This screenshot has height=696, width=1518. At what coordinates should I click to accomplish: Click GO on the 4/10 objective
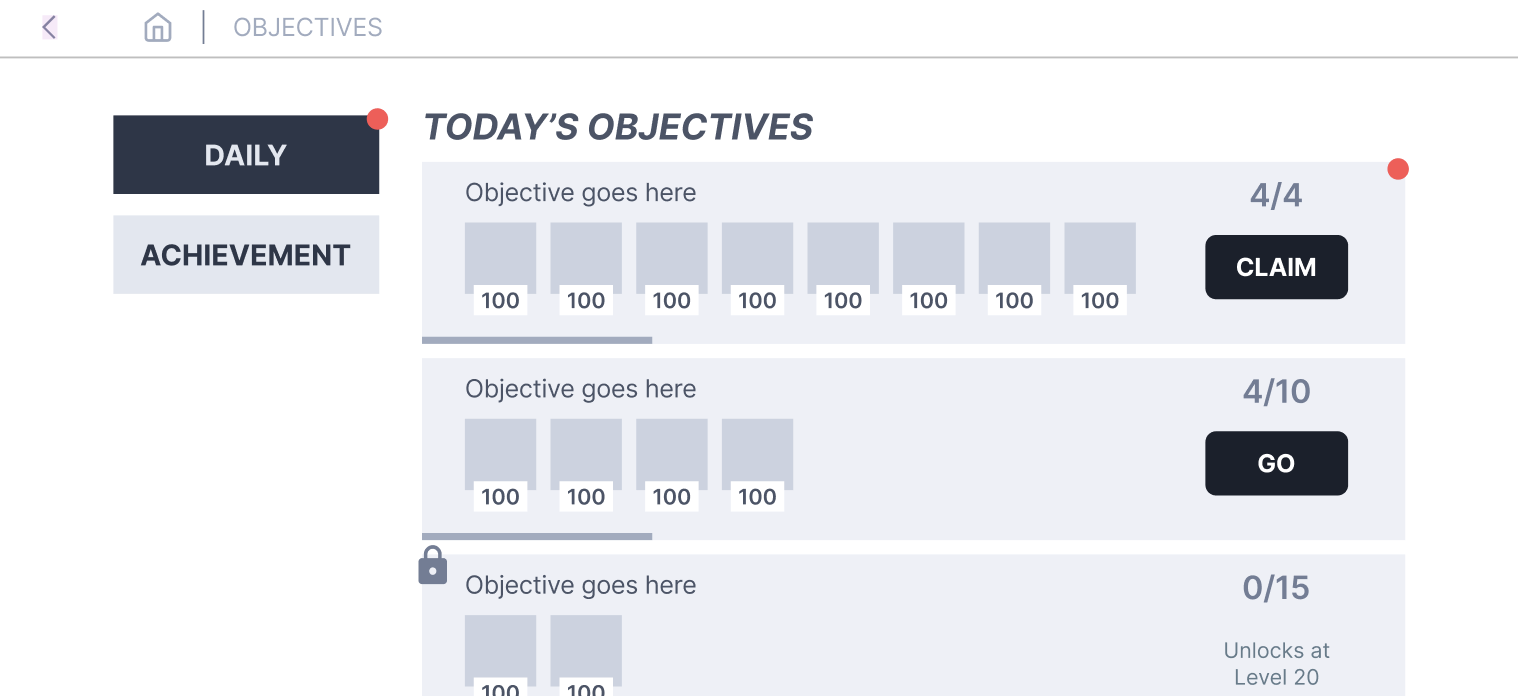(x=1276, y=463)
